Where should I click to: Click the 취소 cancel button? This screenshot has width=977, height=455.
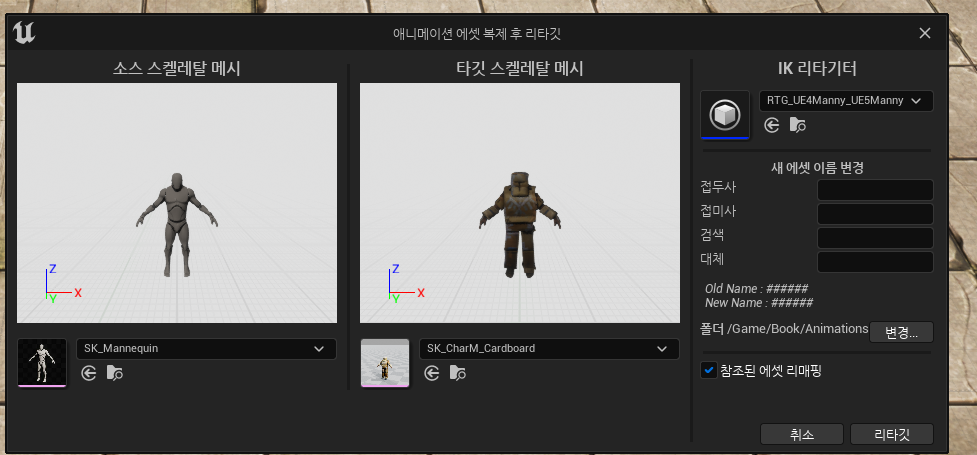coord(802,434)
